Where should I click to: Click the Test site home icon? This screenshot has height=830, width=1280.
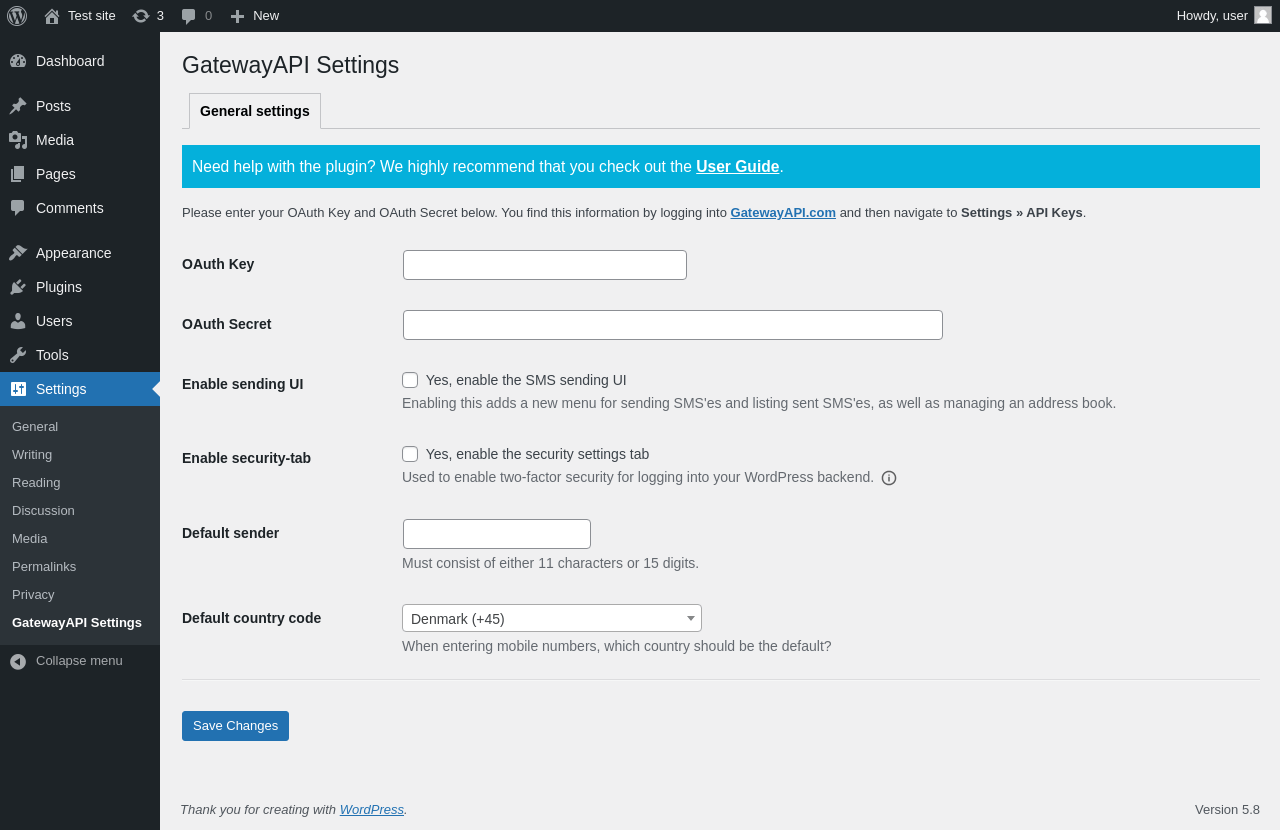(x=52, y=16)
